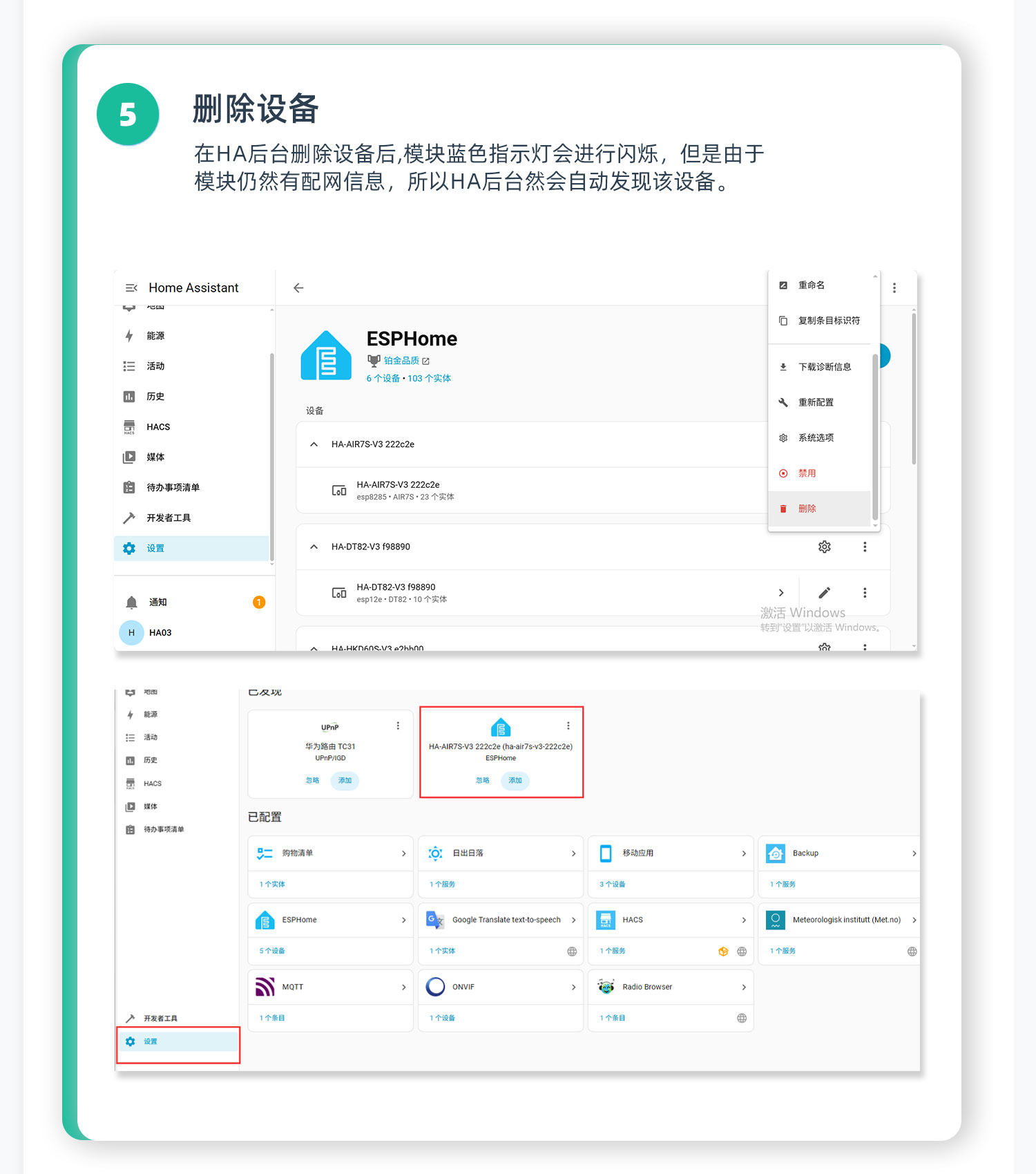Open HACS in the ESPHome page sidebar

192,427
